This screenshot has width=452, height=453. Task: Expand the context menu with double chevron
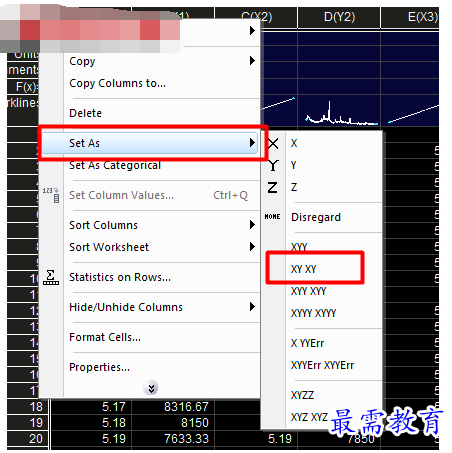click(151, 388)
